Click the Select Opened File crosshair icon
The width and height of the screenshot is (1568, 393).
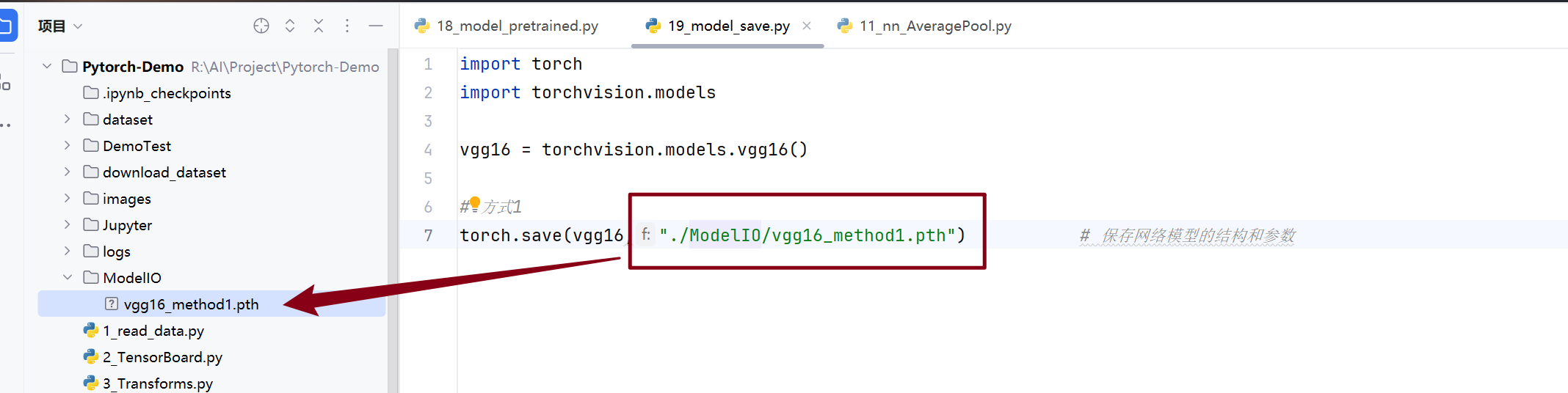pyautogui.click(x=261, y=26)
